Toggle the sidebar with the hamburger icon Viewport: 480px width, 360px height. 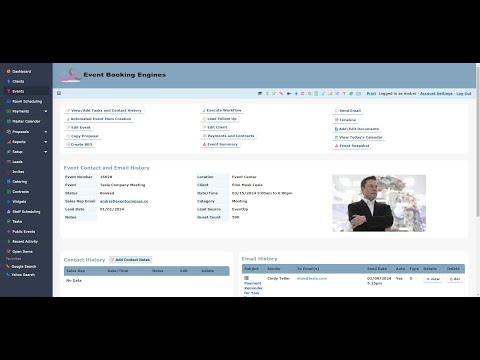click(59, 93)
